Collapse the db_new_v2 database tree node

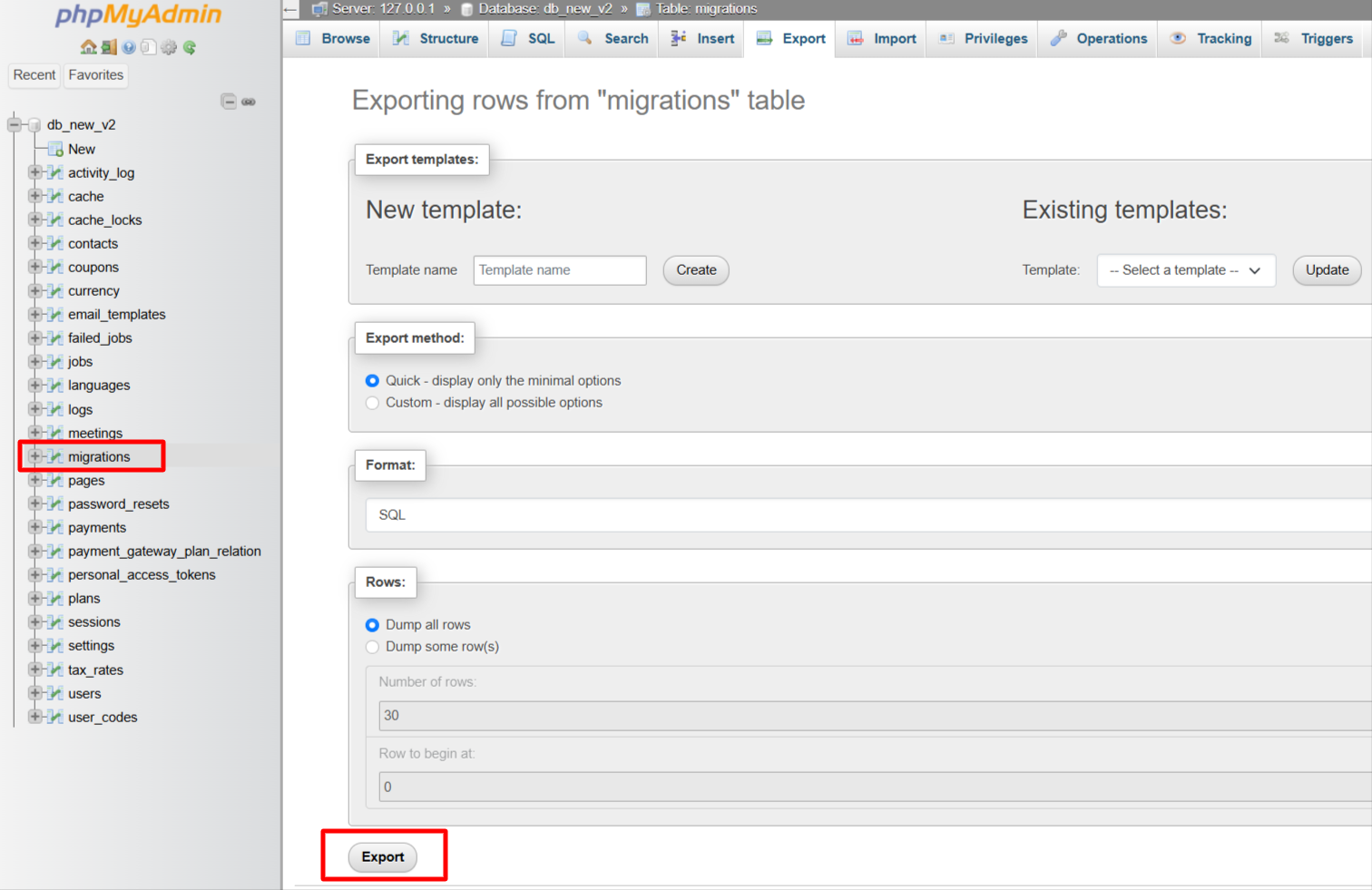tap(15, 124)
